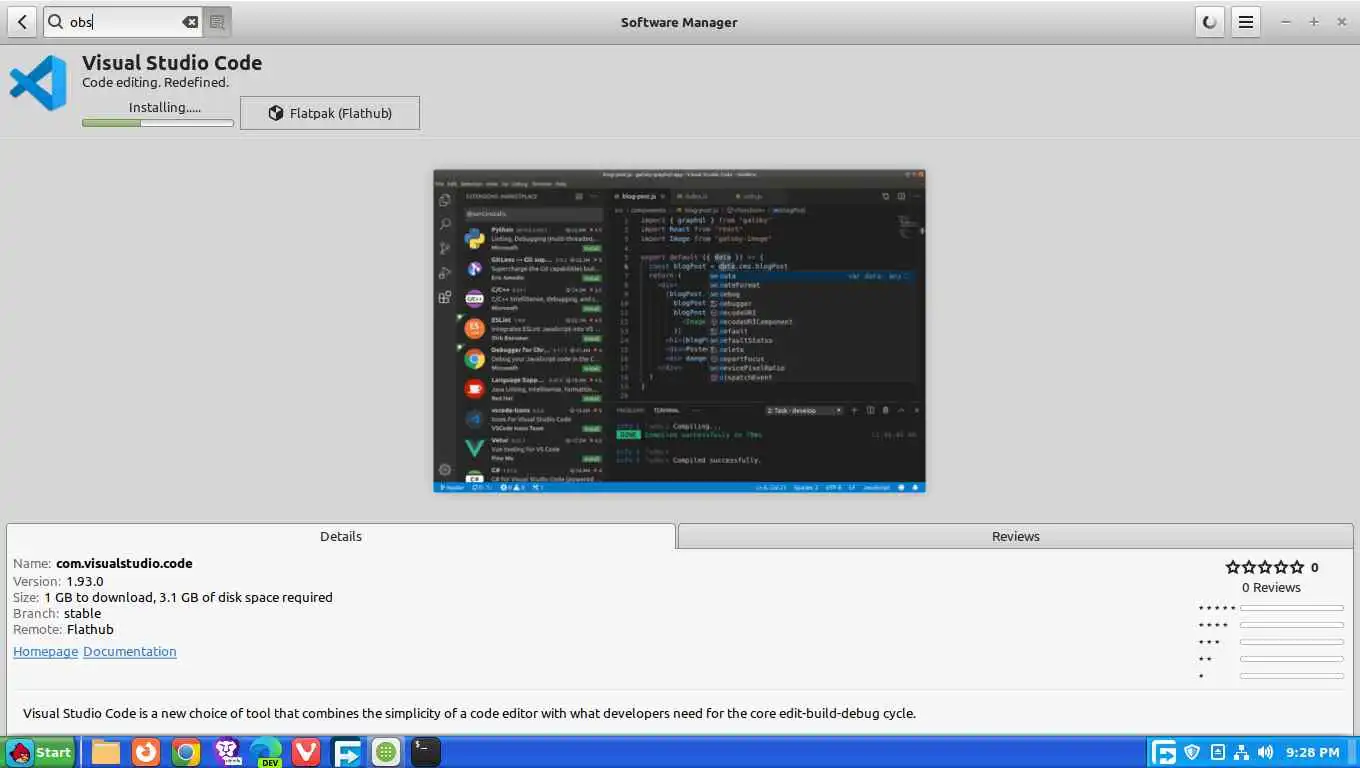Click the five-star rating bar
The width and height of the screenshot is (1360, 768).
(x=1291, y=608)
